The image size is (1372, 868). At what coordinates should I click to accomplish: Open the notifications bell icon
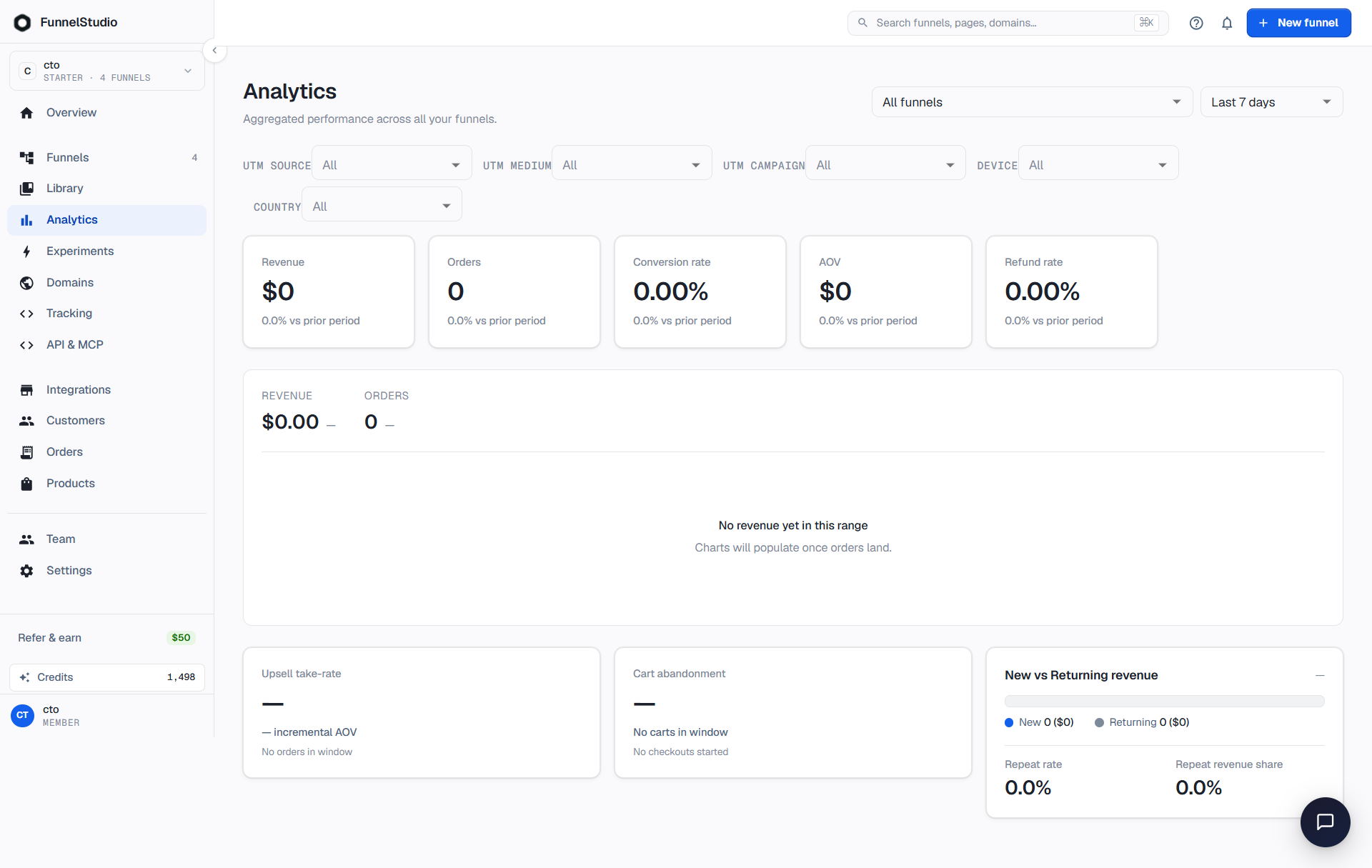pos(1227,23)
